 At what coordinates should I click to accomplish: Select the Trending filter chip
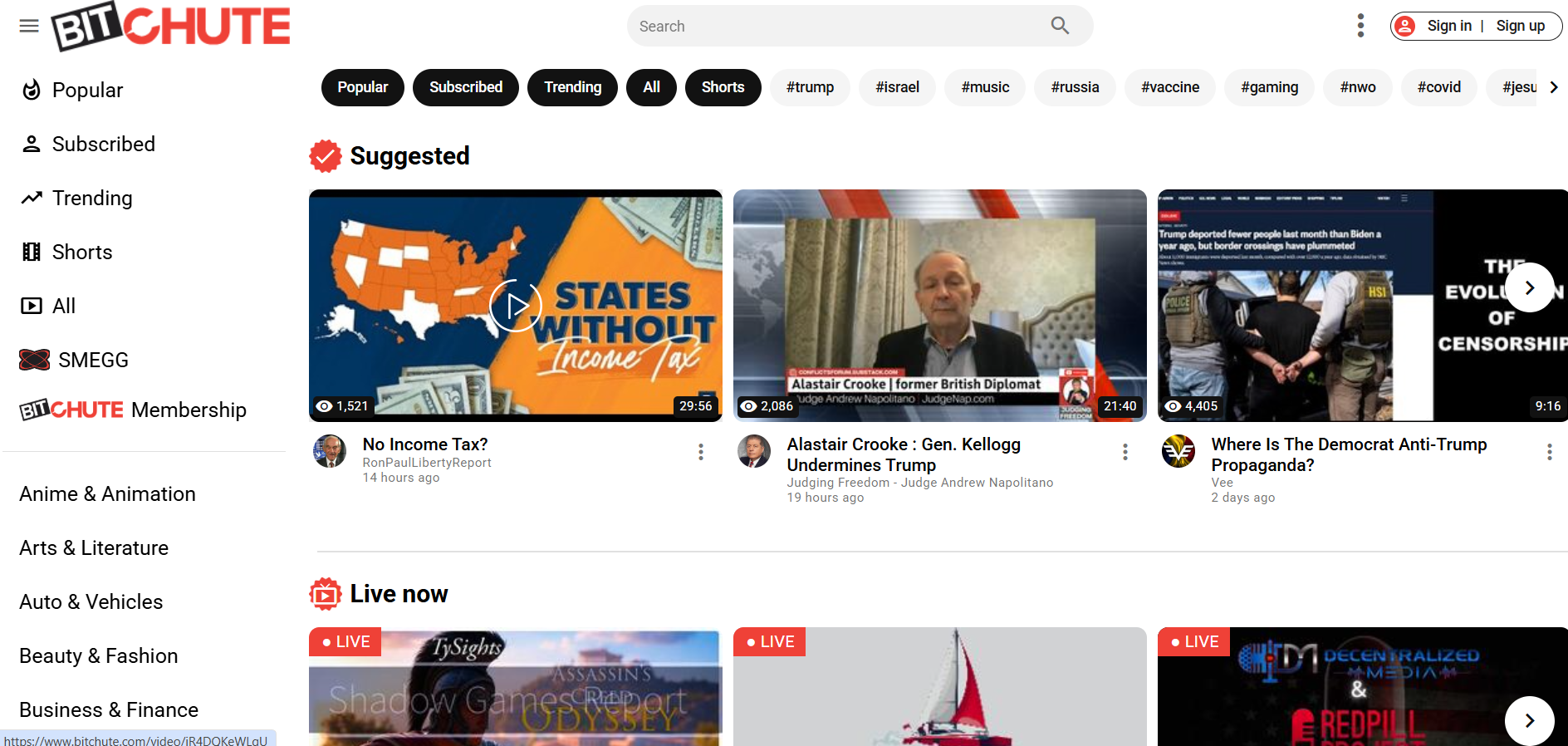573,87
